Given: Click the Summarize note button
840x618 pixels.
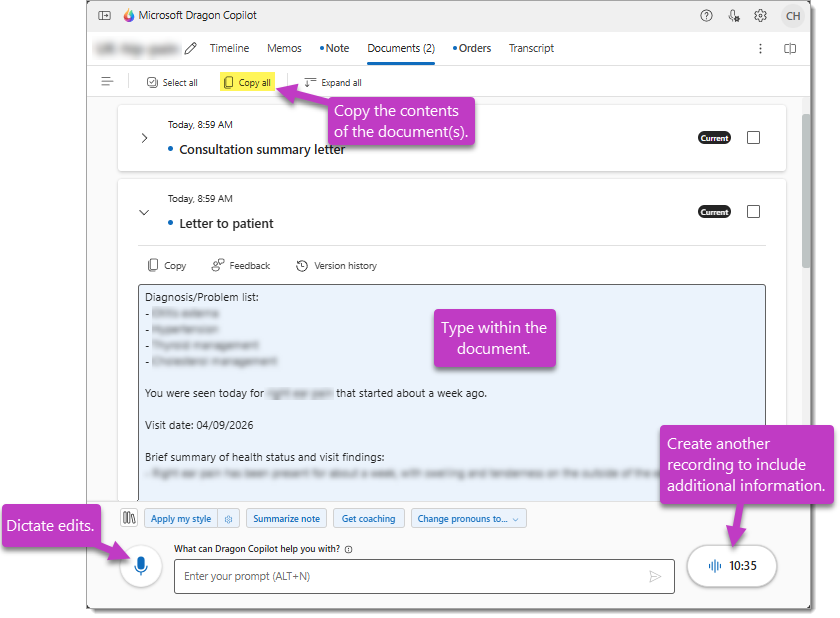Looking at the screenshot, I should click(x=286, y=518).
